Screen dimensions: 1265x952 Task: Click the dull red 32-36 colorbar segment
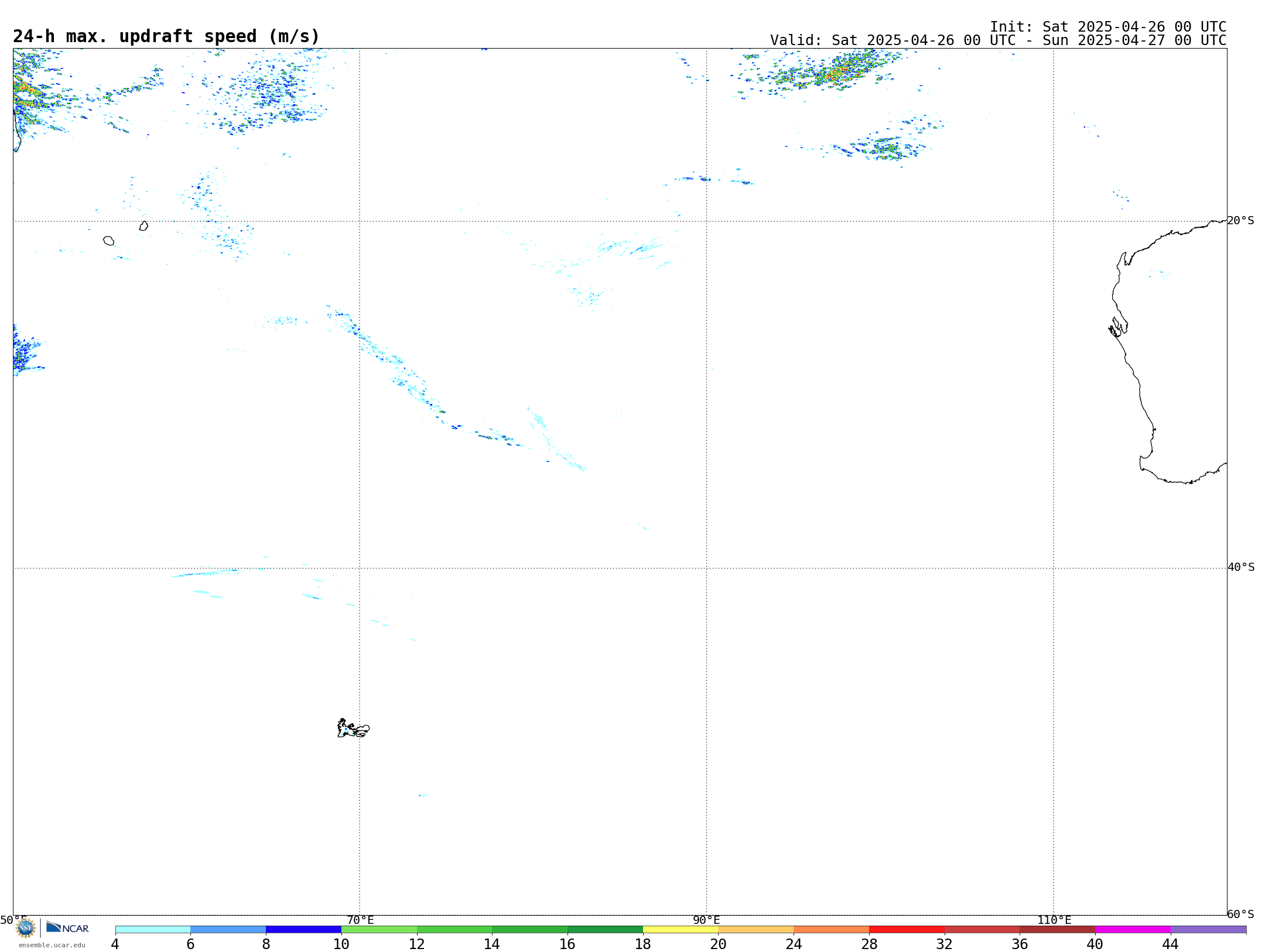click(982, 929)
